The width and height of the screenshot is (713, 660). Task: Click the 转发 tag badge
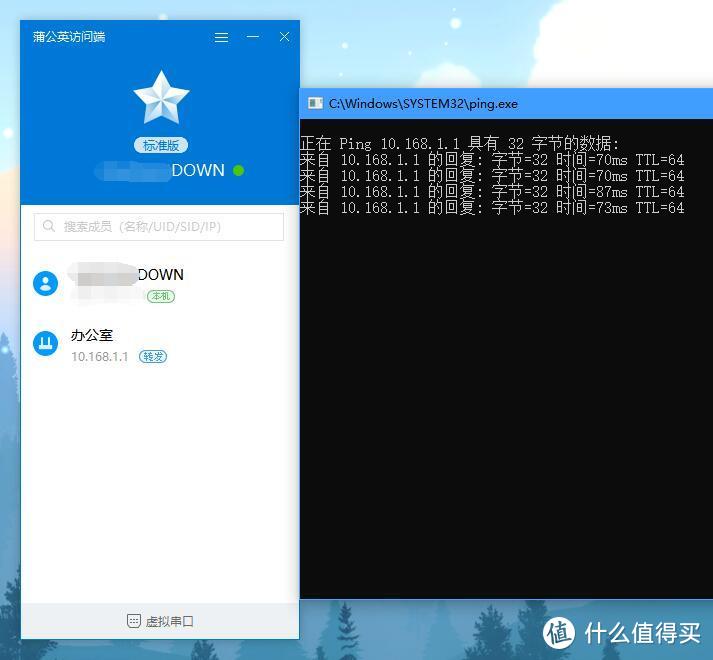coord(153,357)
